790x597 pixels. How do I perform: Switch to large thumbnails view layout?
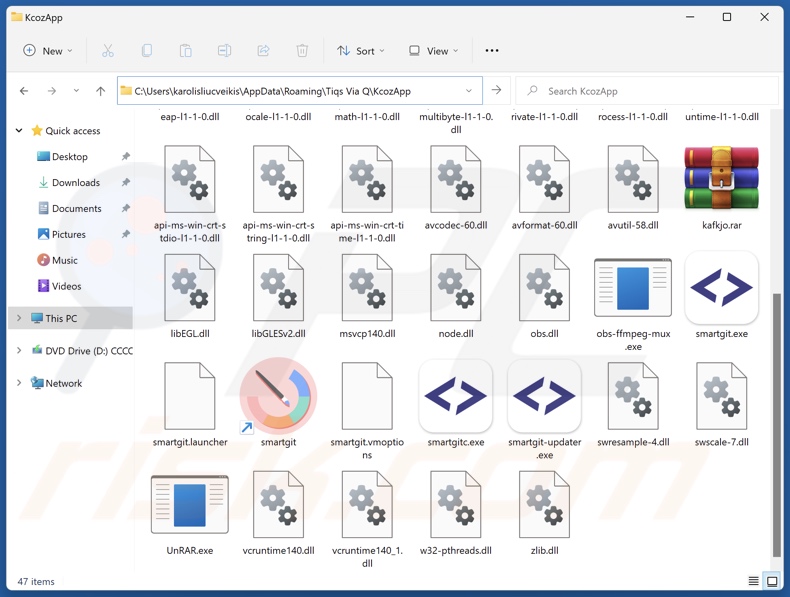[x=772, y=581]
